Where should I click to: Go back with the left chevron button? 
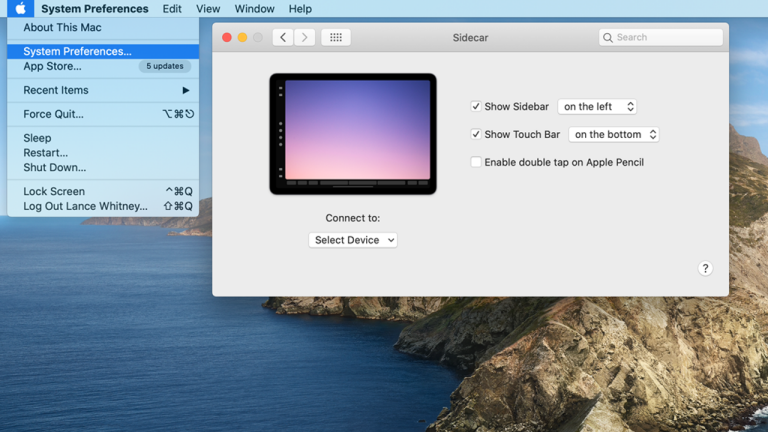point(283,37)
